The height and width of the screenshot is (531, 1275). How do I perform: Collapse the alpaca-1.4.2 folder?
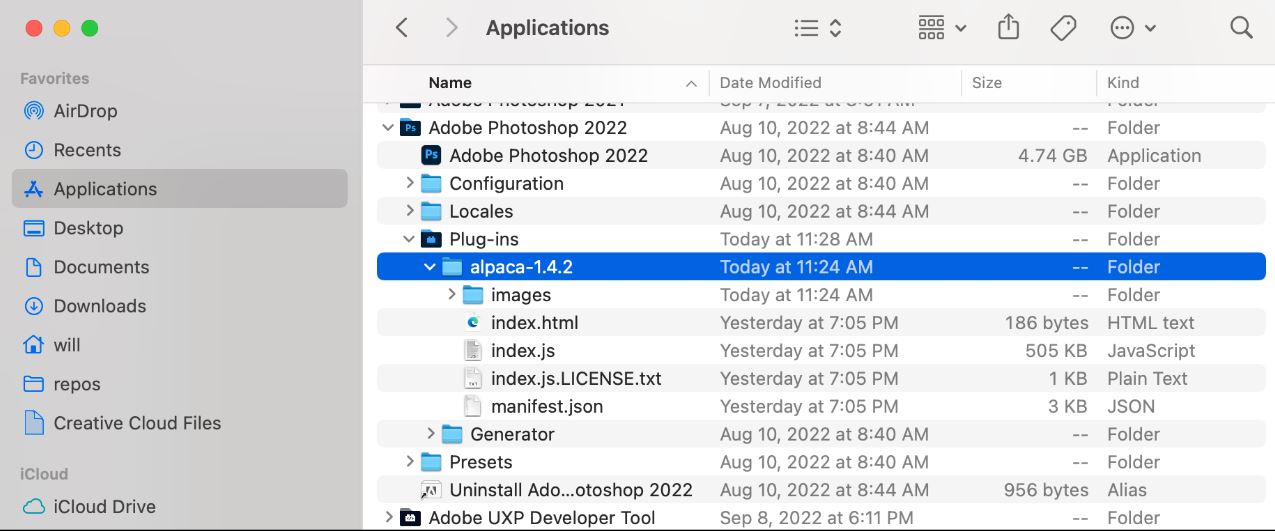(x=430, y=267)
